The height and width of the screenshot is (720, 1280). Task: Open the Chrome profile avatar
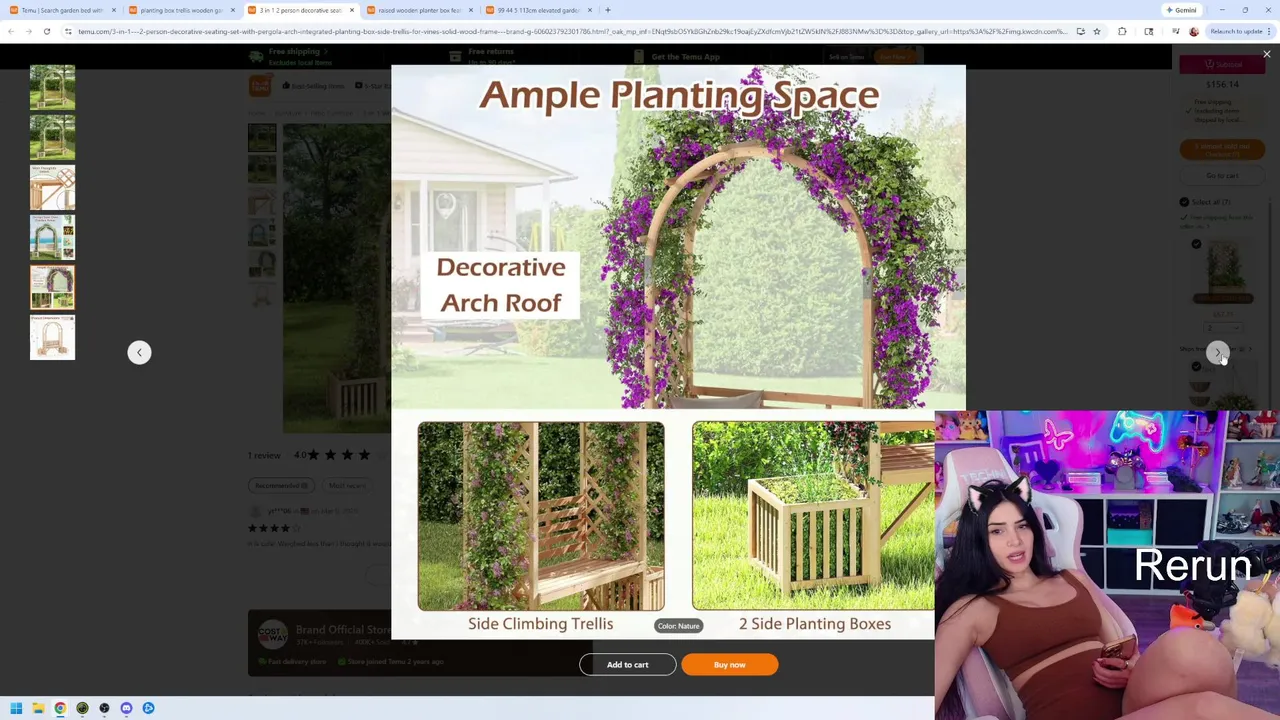[x=1194, y=31]
